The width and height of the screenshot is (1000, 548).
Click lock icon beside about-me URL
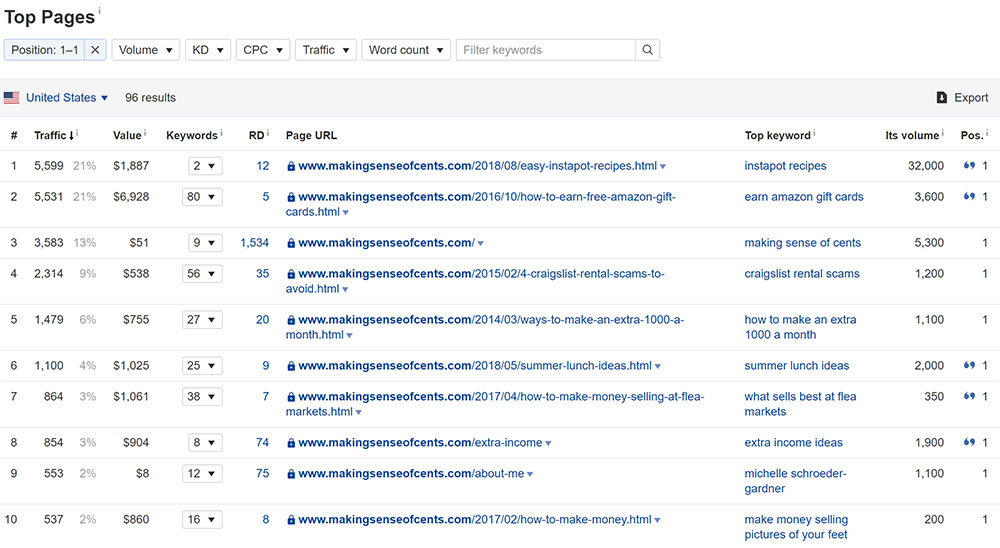pyautogui.click(x=291, y=473)
